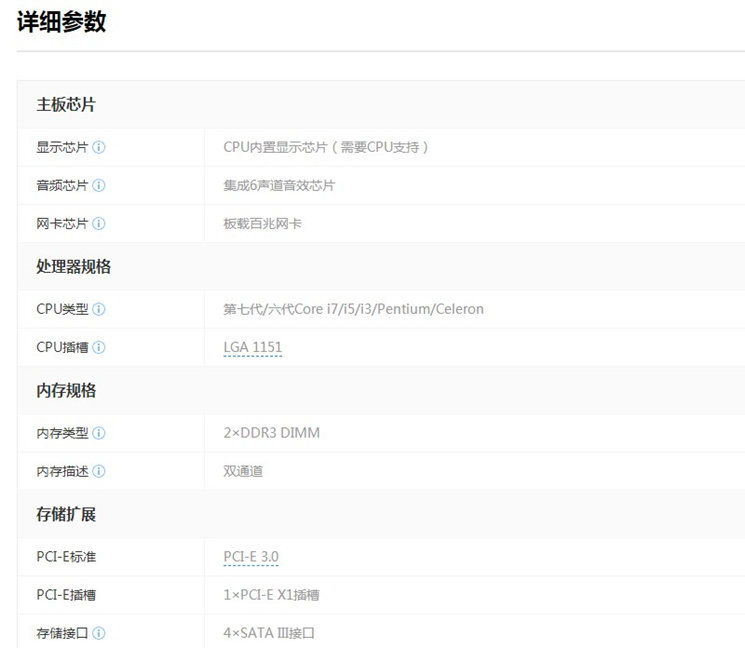Click info icon next to 显示芯片
The image size is (745, 648).
98,147
